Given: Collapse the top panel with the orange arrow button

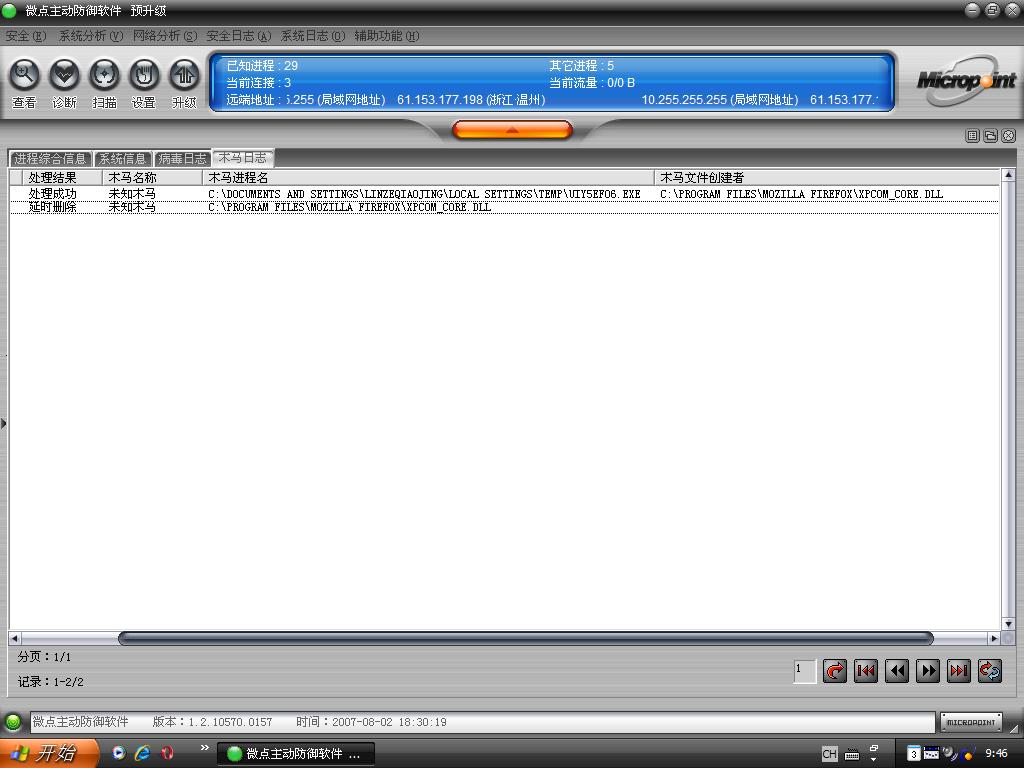Looking at the screenshot, I should 512,130.
